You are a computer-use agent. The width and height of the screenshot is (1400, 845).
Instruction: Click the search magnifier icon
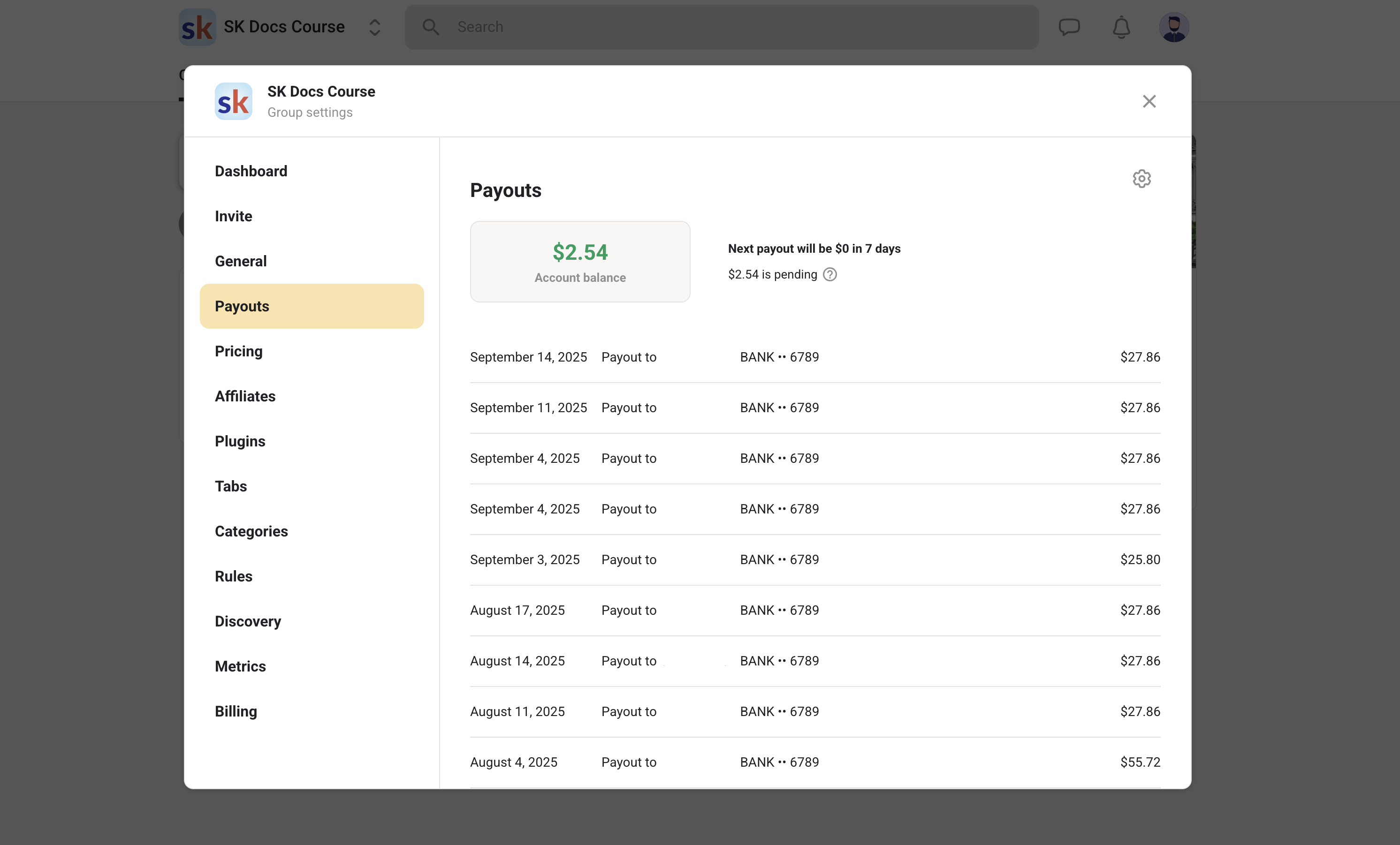pyautogui.click(x=431, y=27)
